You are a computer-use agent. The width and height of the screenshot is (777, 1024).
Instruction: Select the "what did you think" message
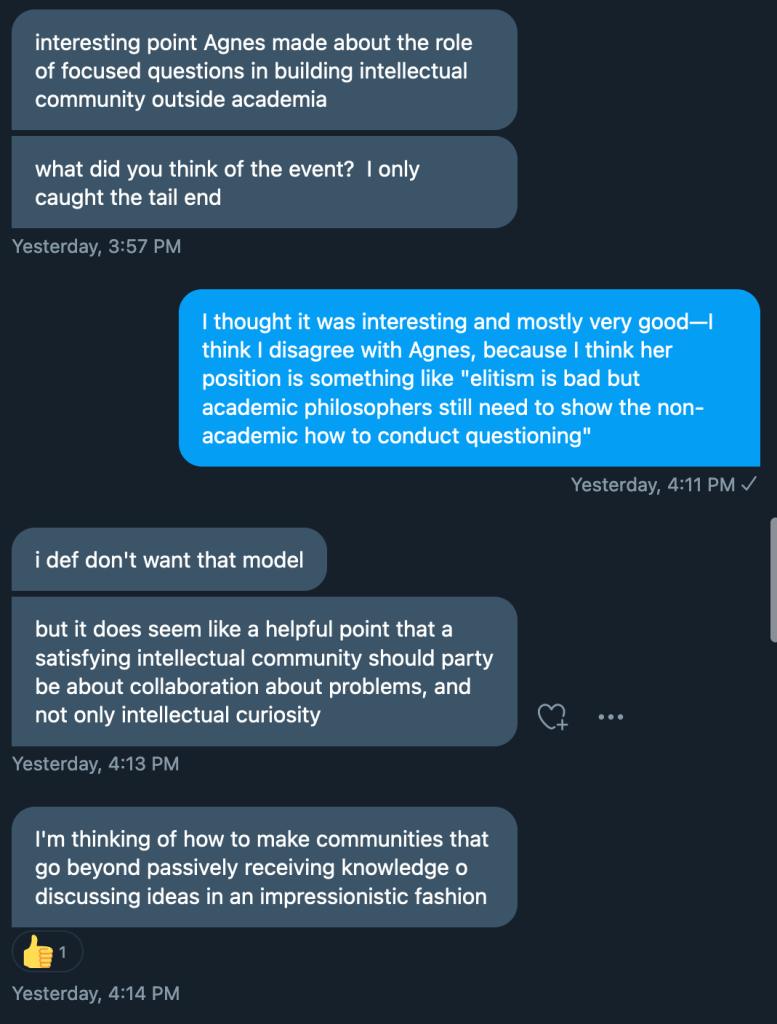(264, 182)
